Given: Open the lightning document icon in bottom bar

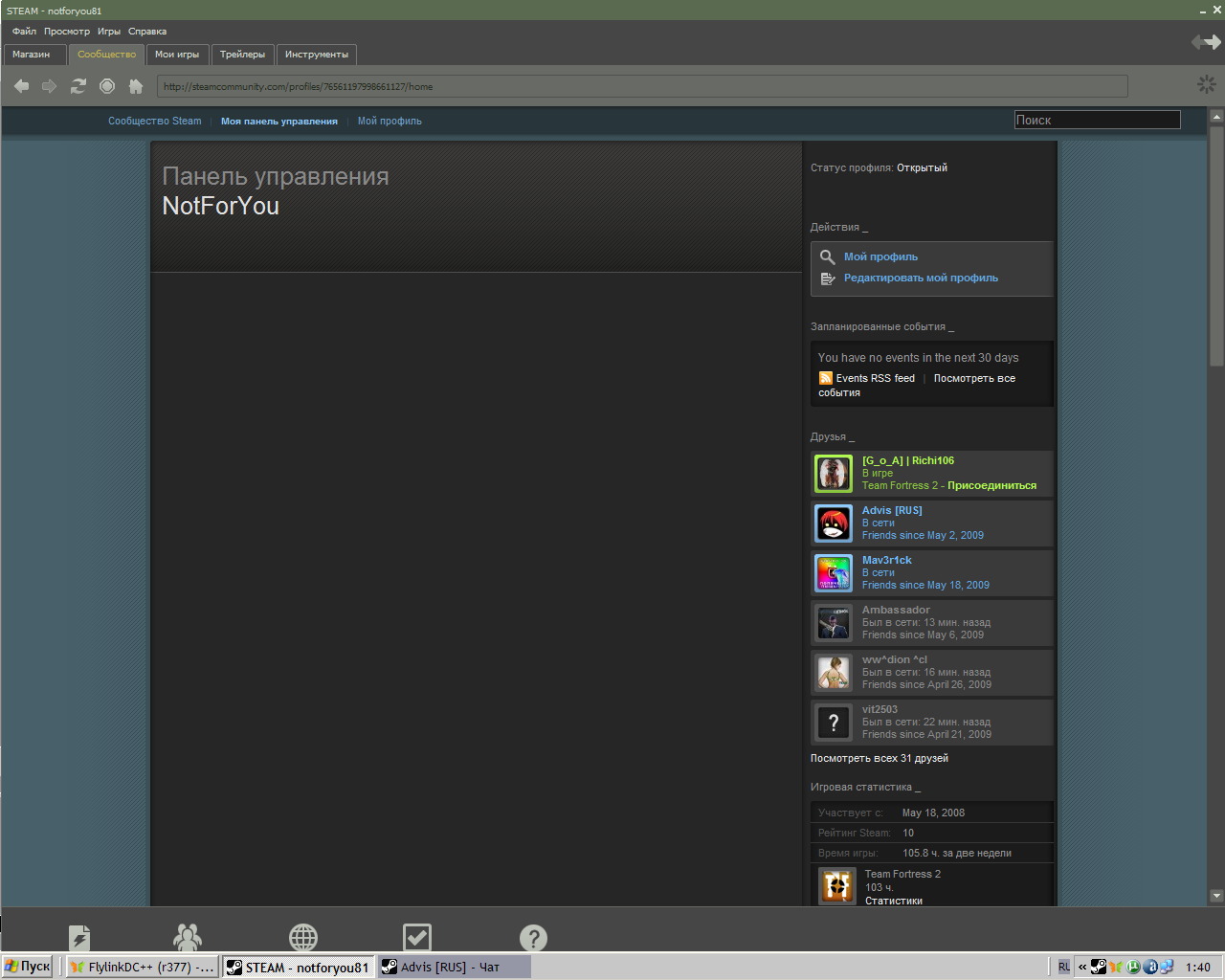Looking at the screenshot, I should pos(79,938).
